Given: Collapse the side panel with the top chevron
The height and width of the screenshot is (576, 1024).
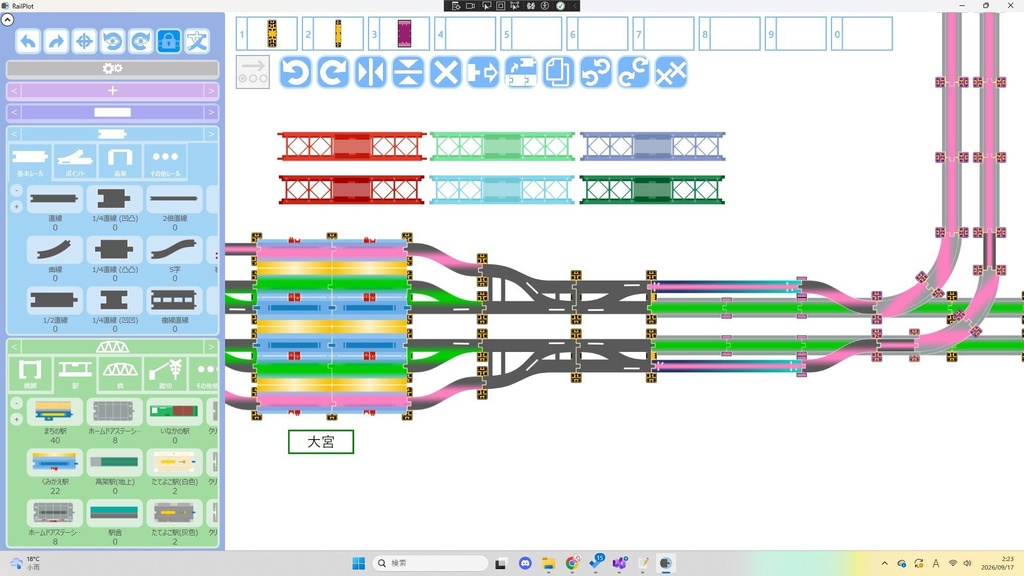Looking at the screenshot, I should 7,20.
